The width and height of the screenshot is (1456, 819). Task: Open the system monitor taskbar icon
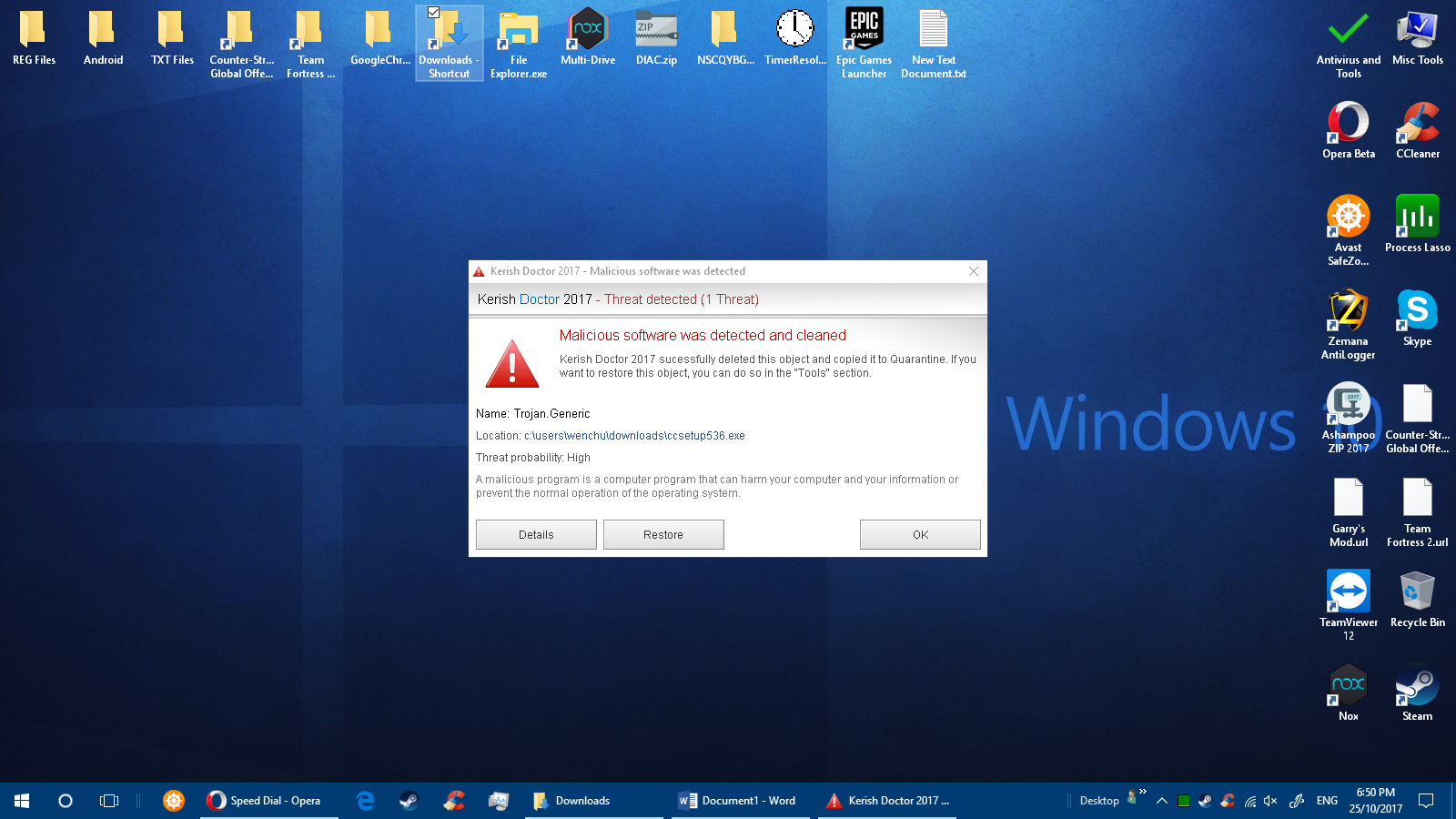498,801
